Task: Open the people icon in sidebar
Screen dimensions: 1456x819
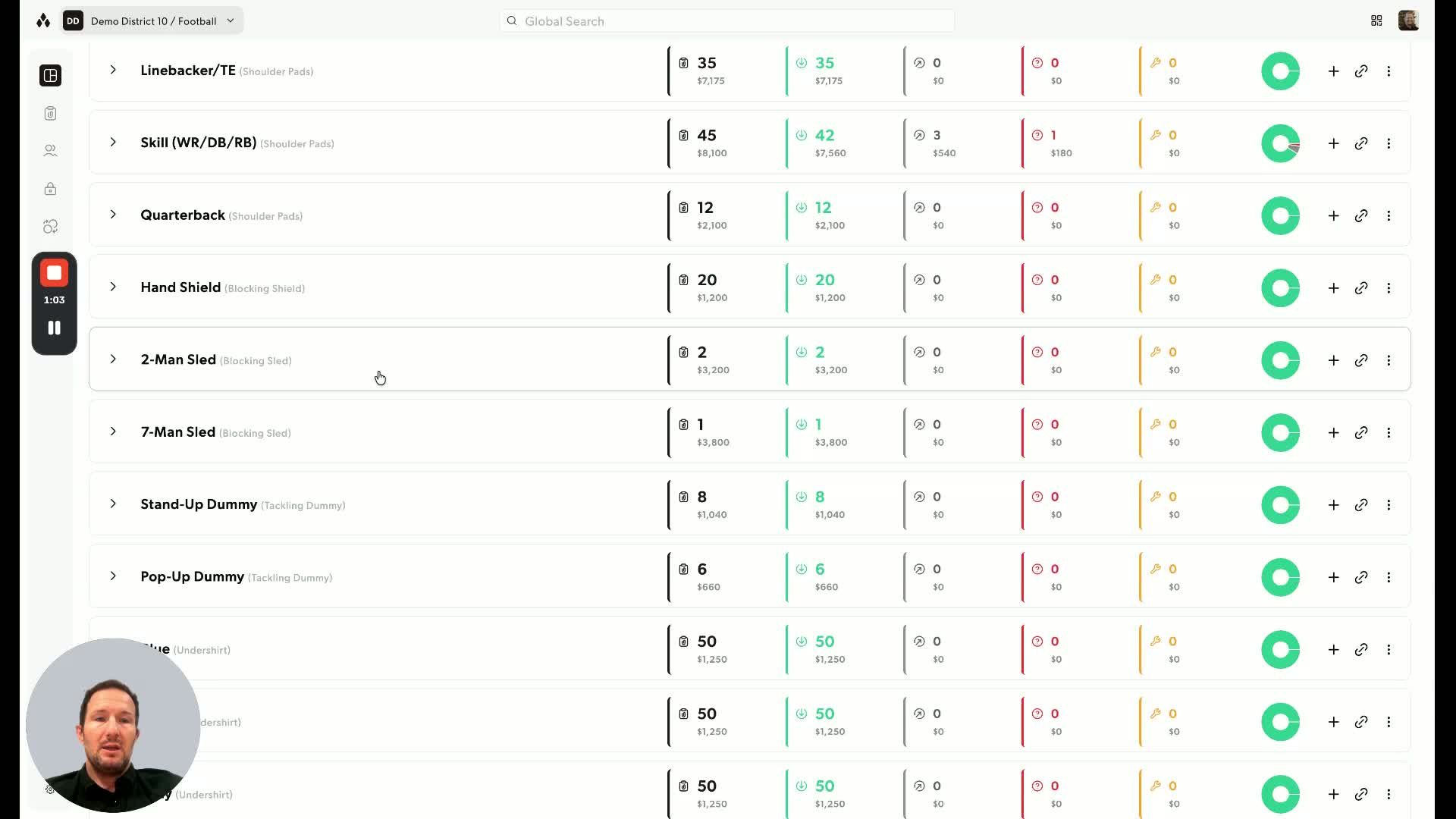Action: [50, 151]
